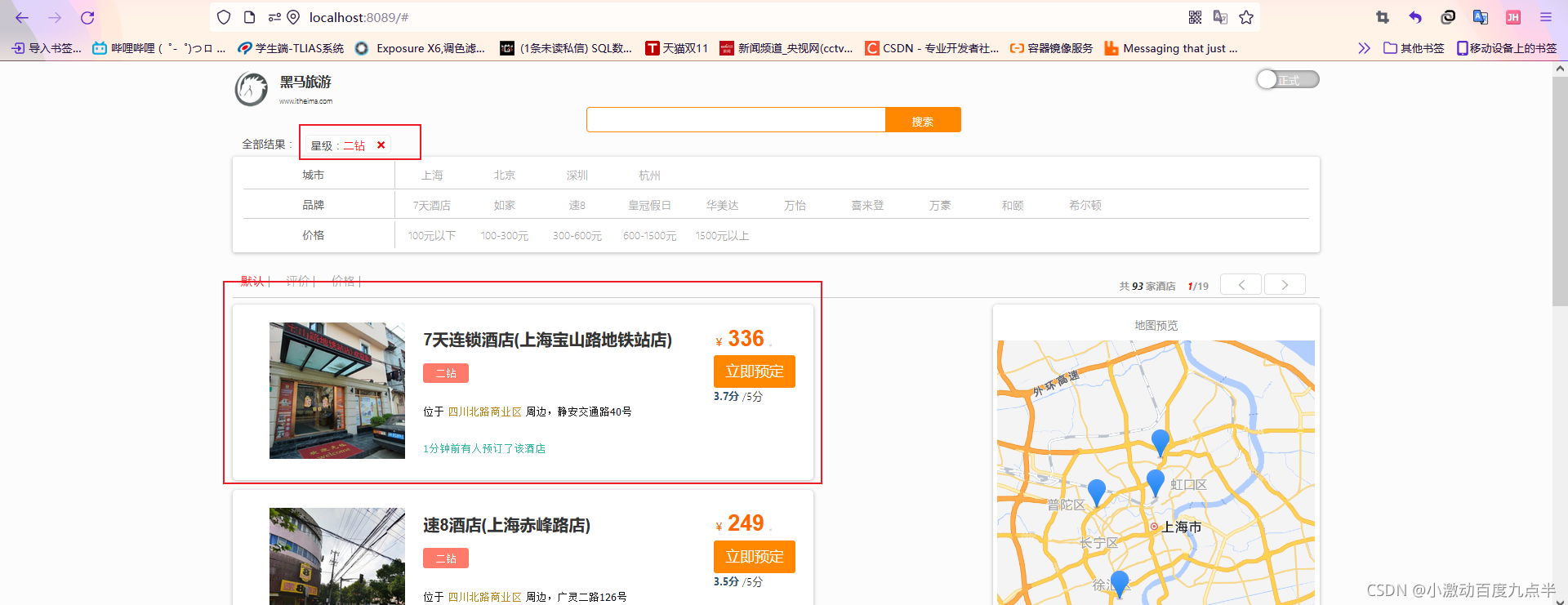The image size is (1568, 605).
Task: Click the shield tracking protection icon
Action: click(224, 17)
